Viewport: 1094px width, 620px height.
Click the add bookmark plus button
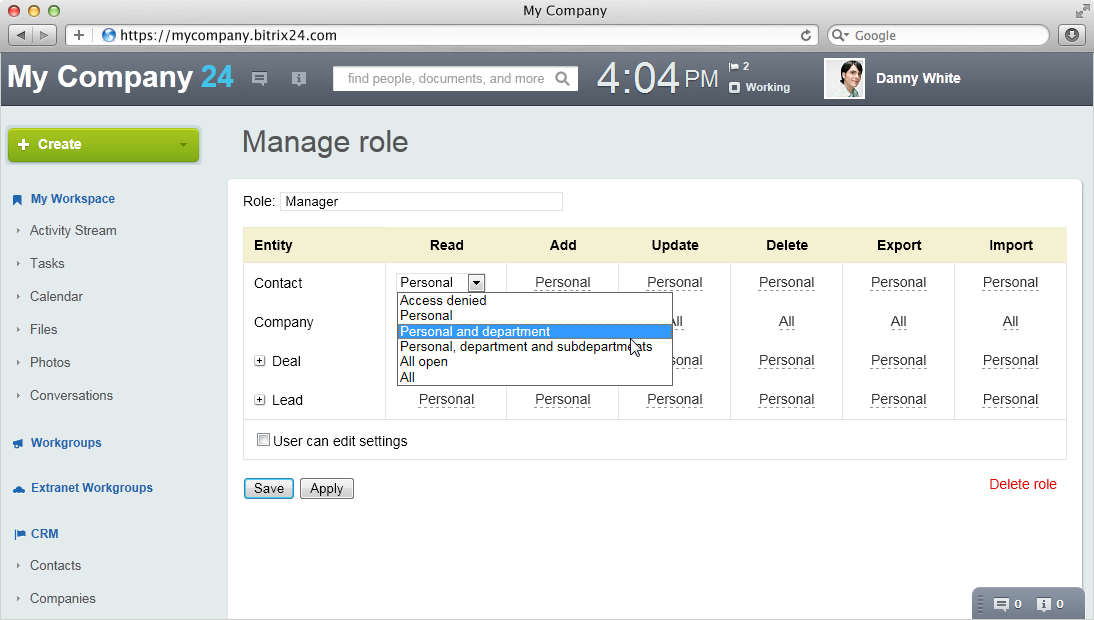point(79,35)
